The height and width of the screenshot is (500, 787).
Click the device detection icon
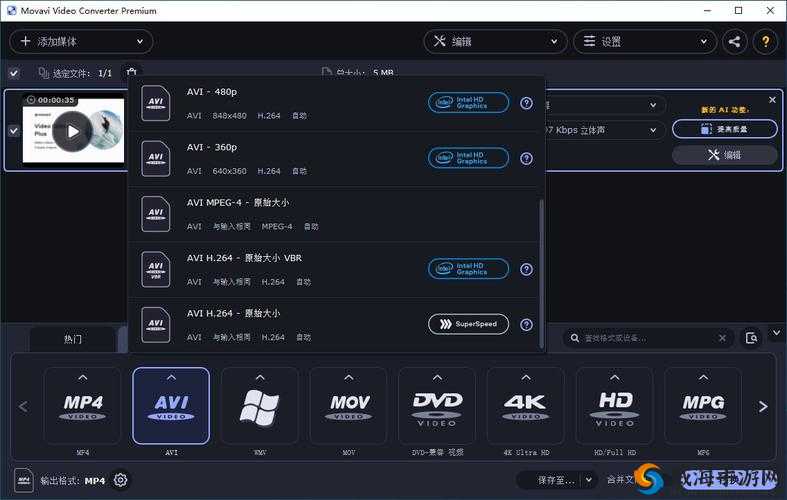(751, 338)
